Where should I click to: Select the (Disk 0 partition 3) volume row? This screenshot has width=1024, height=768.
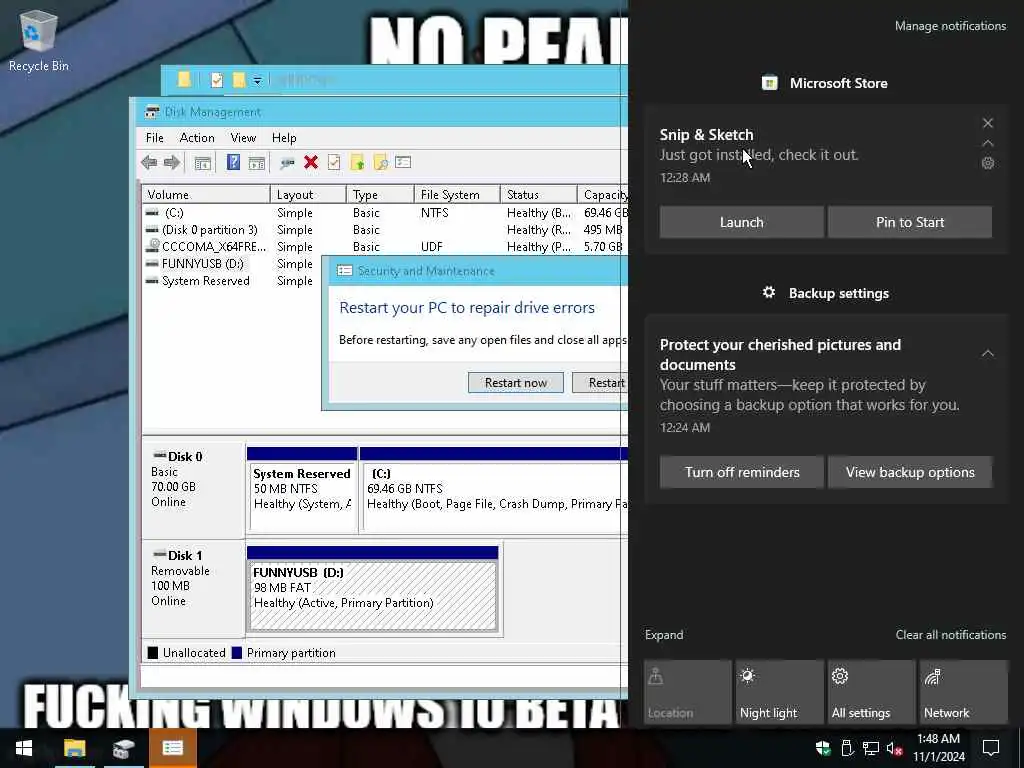[x=385, y=230]
